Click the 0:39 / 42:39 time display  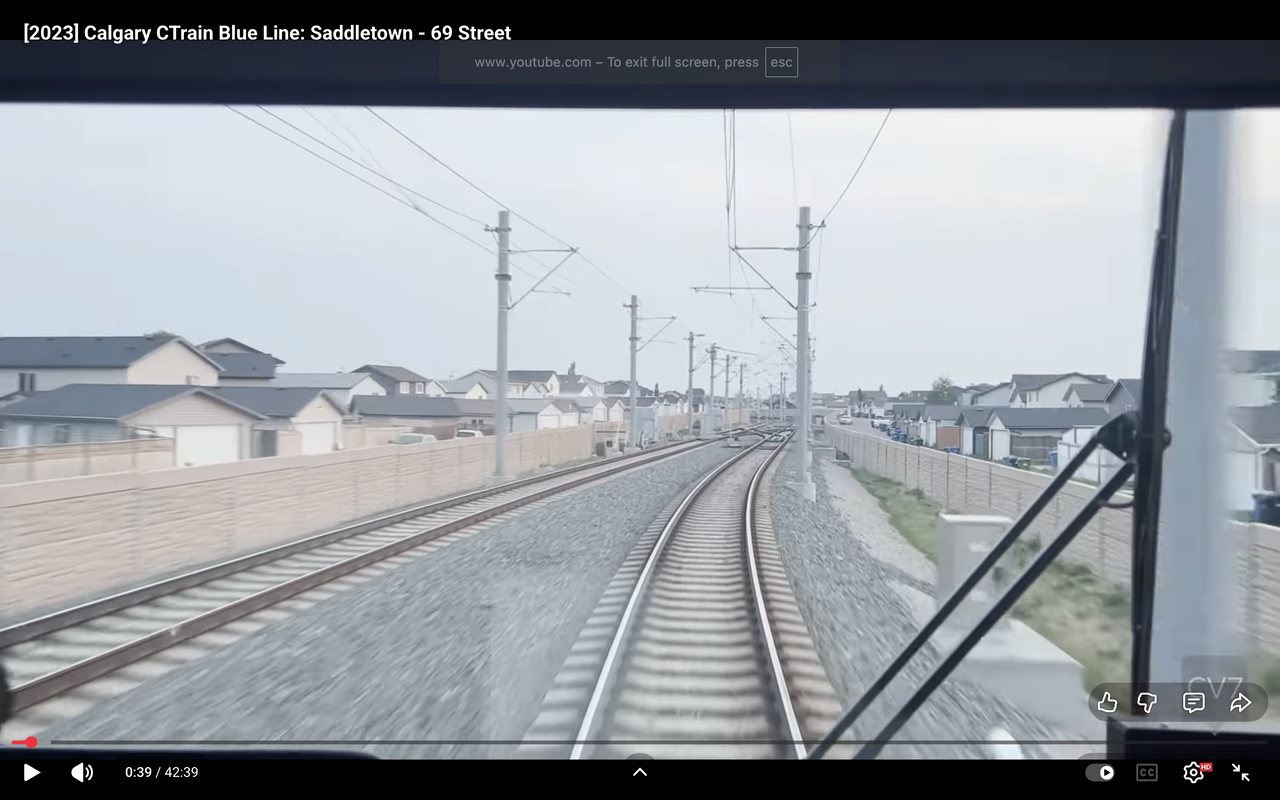(161, 772)
